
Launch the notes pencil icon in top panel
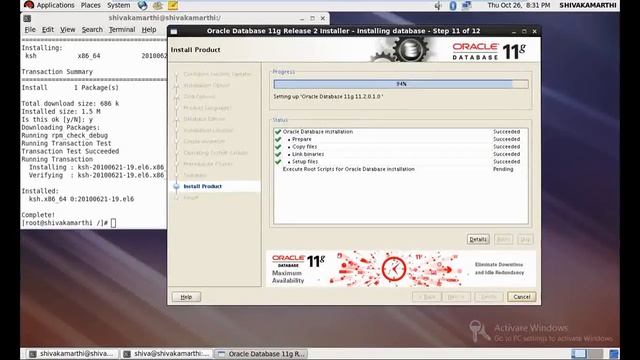click(x=173, y=5)
